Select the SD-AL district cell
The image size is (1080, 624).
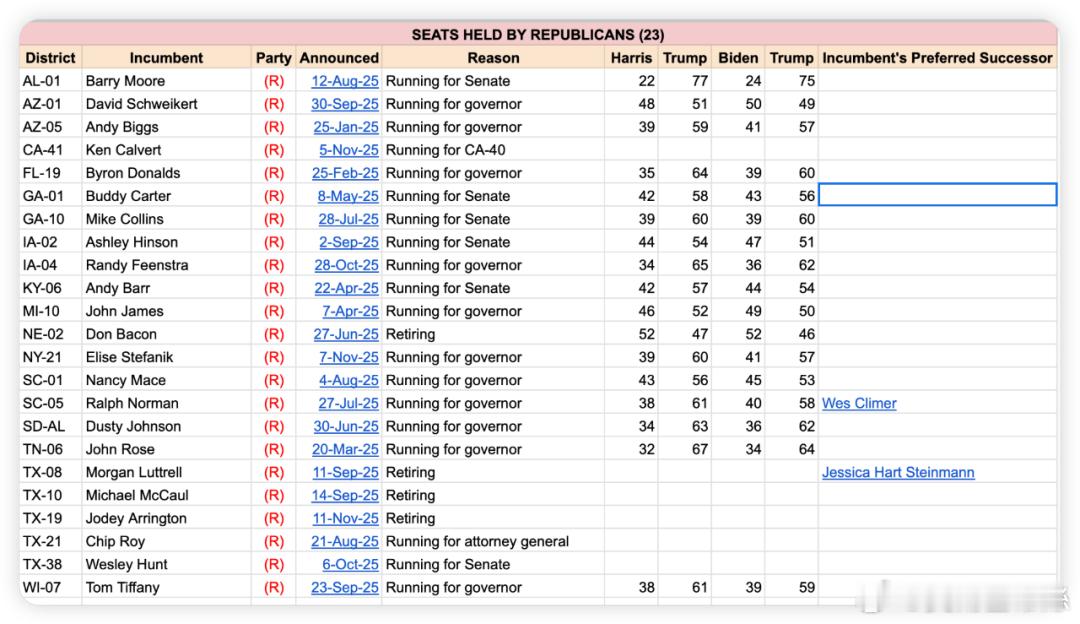(x=50, y=426)
